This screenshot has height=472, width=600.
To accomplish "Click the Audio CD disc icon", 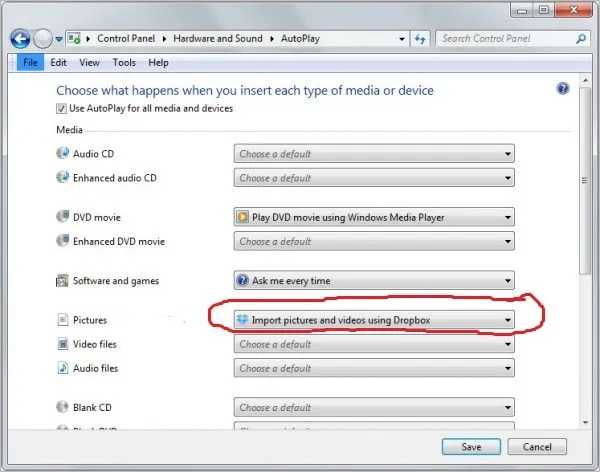I will pyautogui.click(x=62, y=153).
